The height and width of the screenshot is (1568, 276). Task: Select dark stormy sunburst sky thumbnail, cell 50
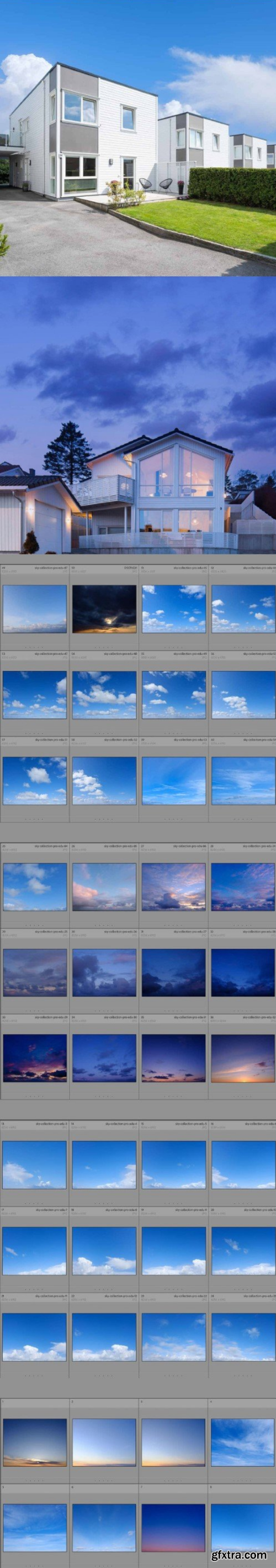[x=104, y=609]
